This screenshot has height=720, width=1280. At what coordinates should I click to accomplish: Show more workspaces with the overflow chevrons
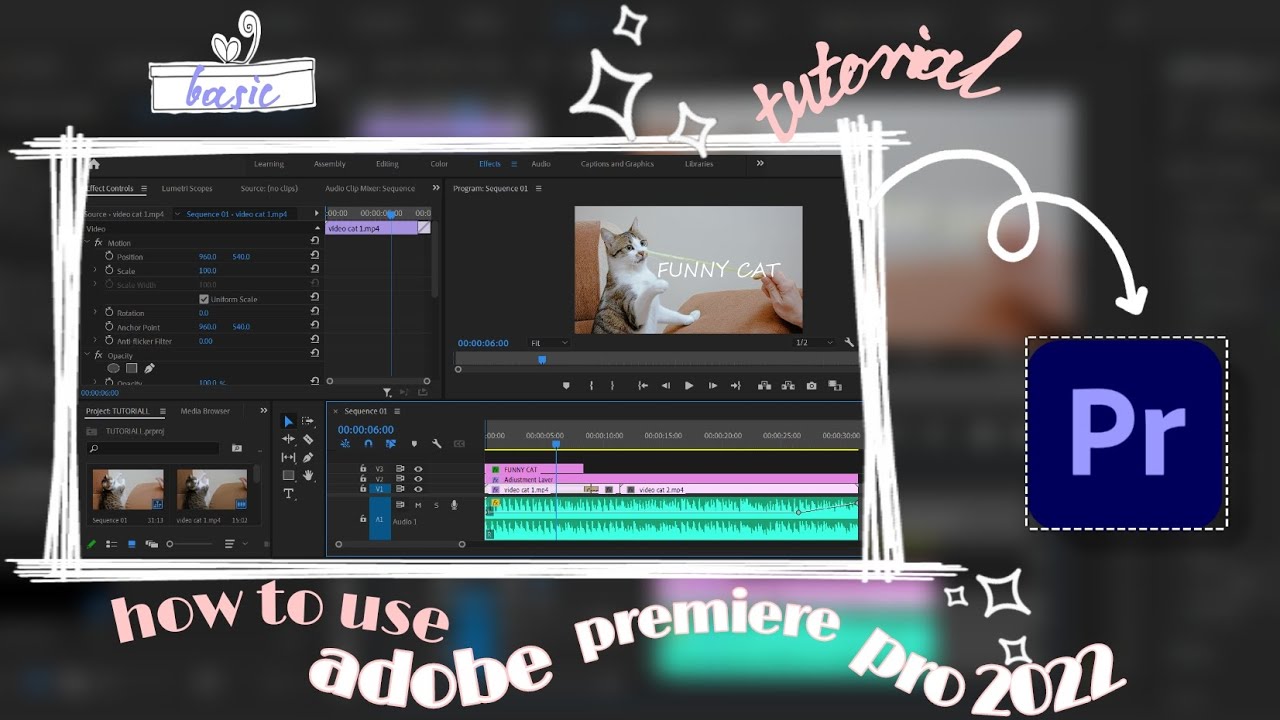click(x=760, y=164)
